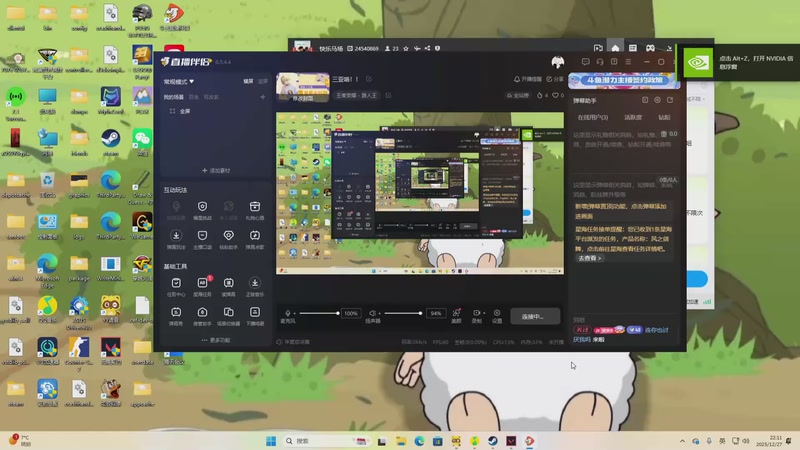
Task: Click the settings icon in 弹幕助手 header
Action: click(x=657, y=101)
